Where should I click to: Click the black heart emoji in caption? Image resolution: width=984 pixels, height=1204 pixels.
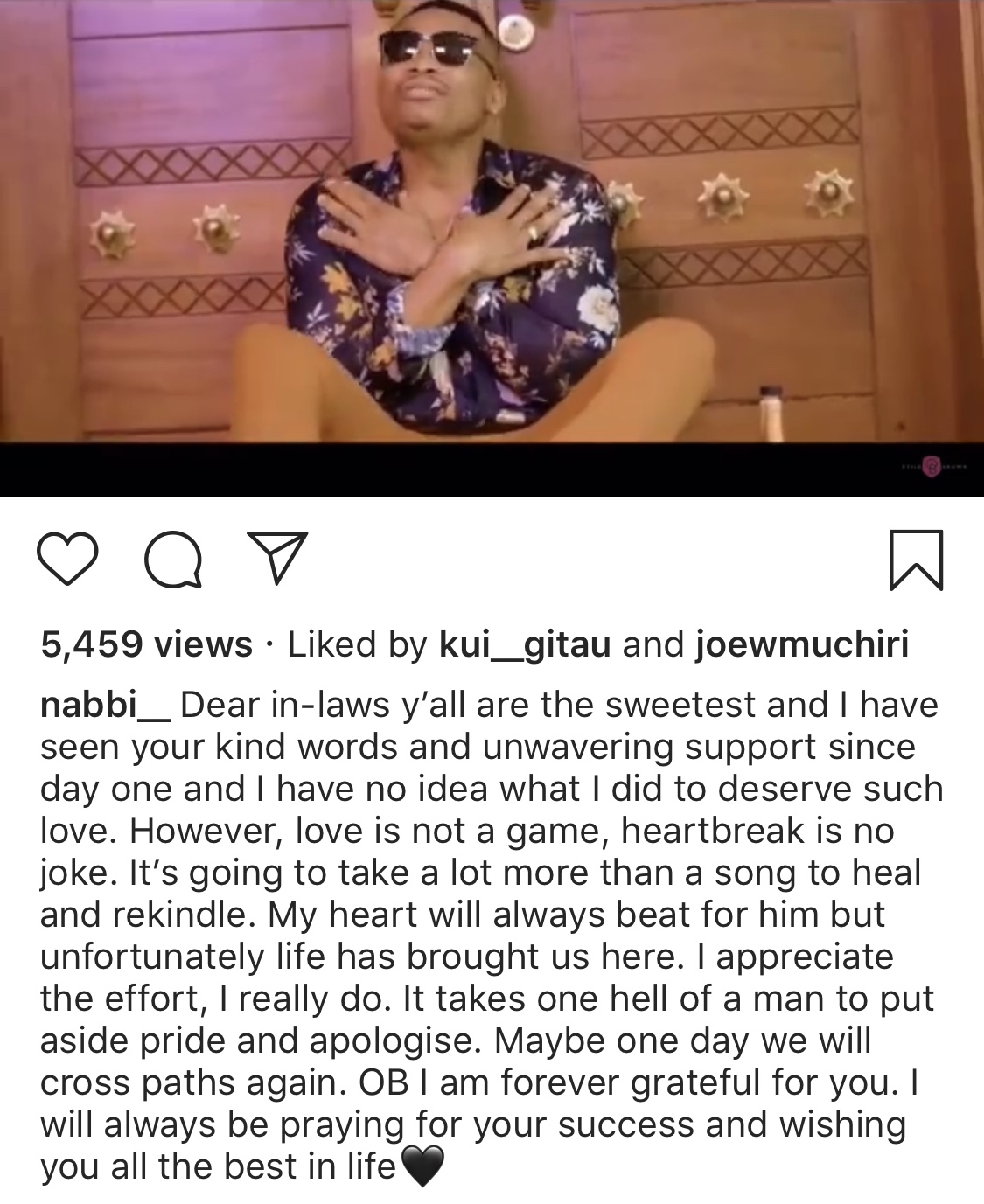pyautogui.click(x=422, y=1167)
